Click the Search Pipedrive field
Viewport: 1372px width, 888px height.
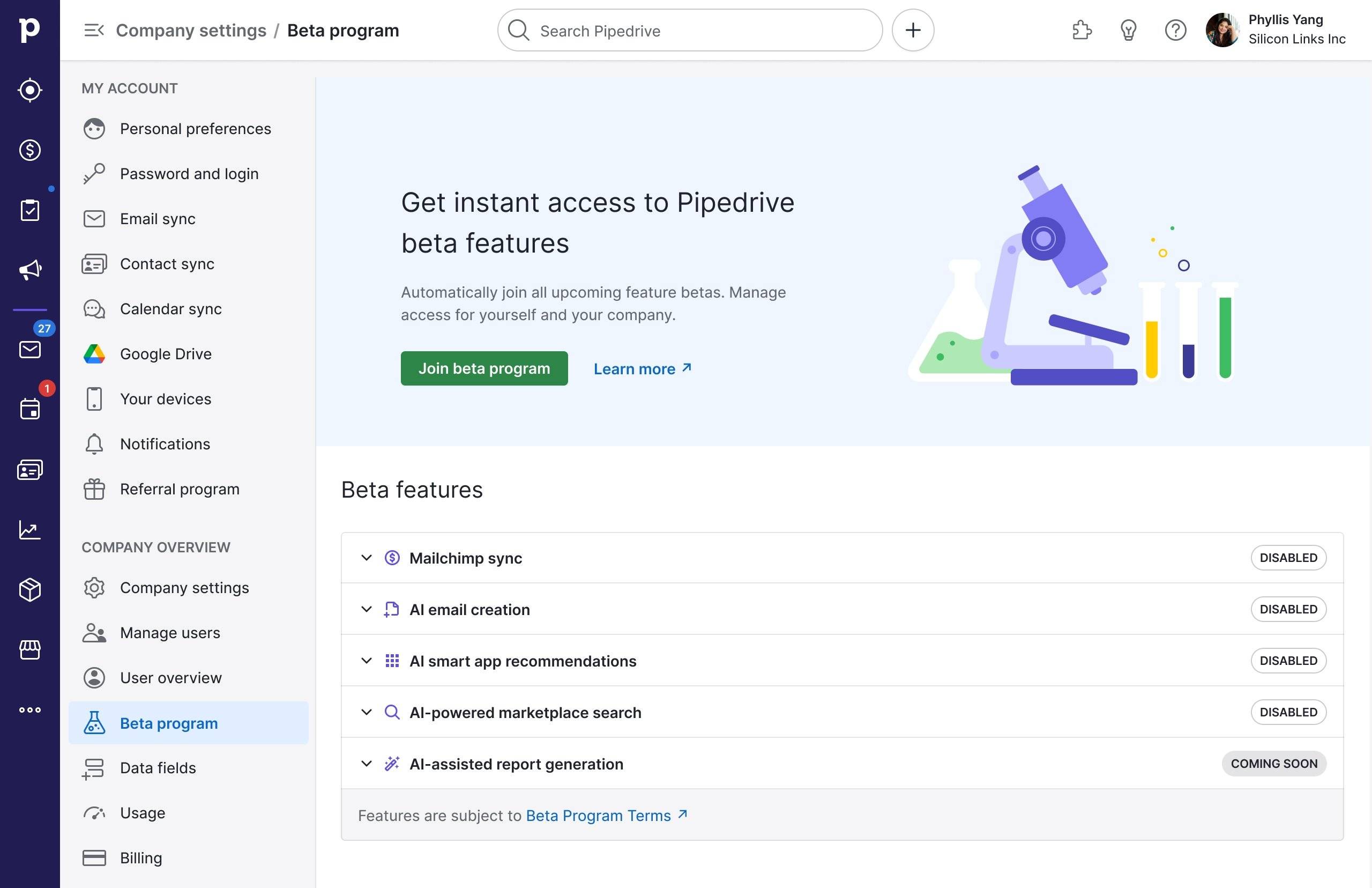690,30
